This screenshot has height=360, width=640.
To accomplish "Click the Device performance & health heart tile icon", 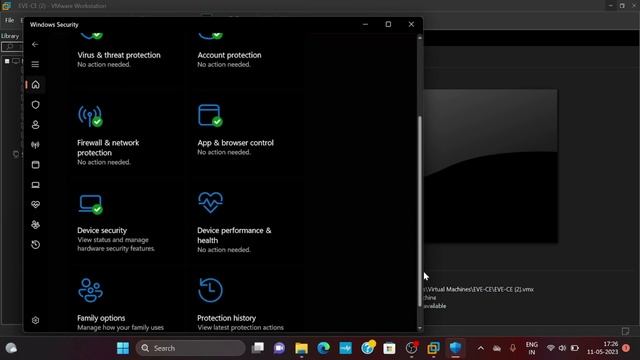I will coord(210,202).
